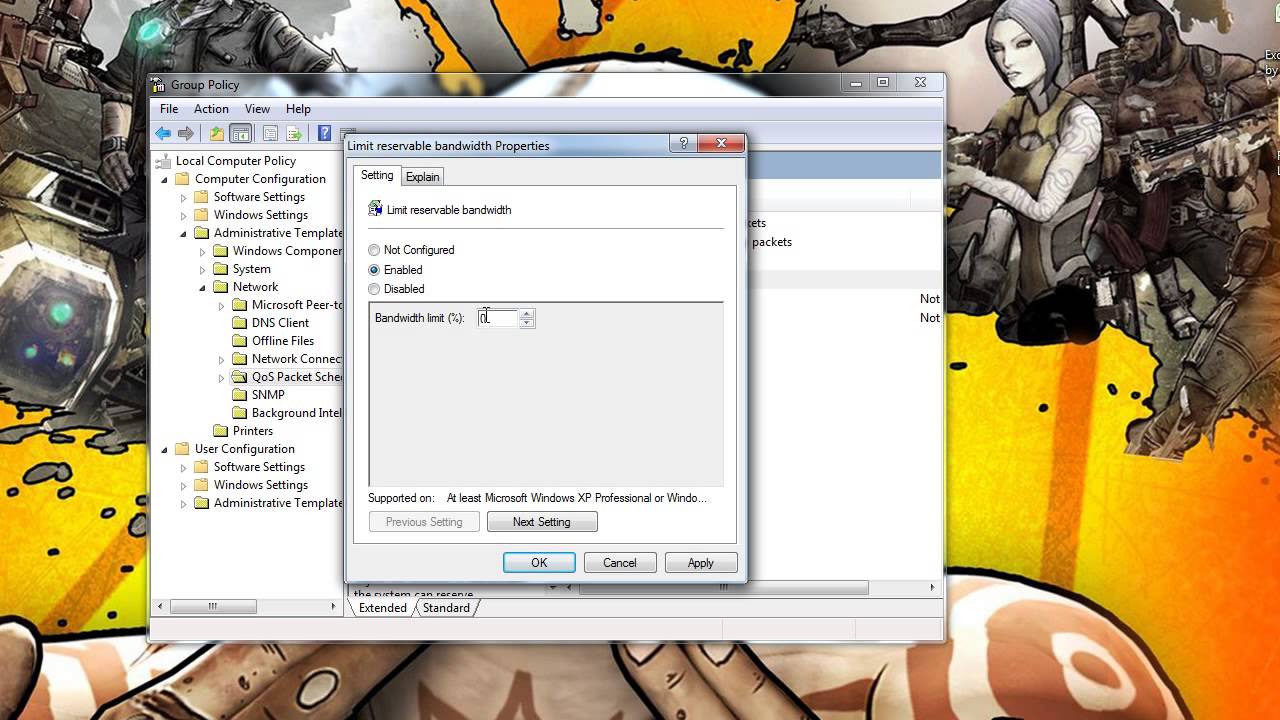Image resolution: width=1280 pixels, height=720 pixels.
Task: Select Software Settings under User Configuration
Action: pyautogui.click(x=259, y=467)
